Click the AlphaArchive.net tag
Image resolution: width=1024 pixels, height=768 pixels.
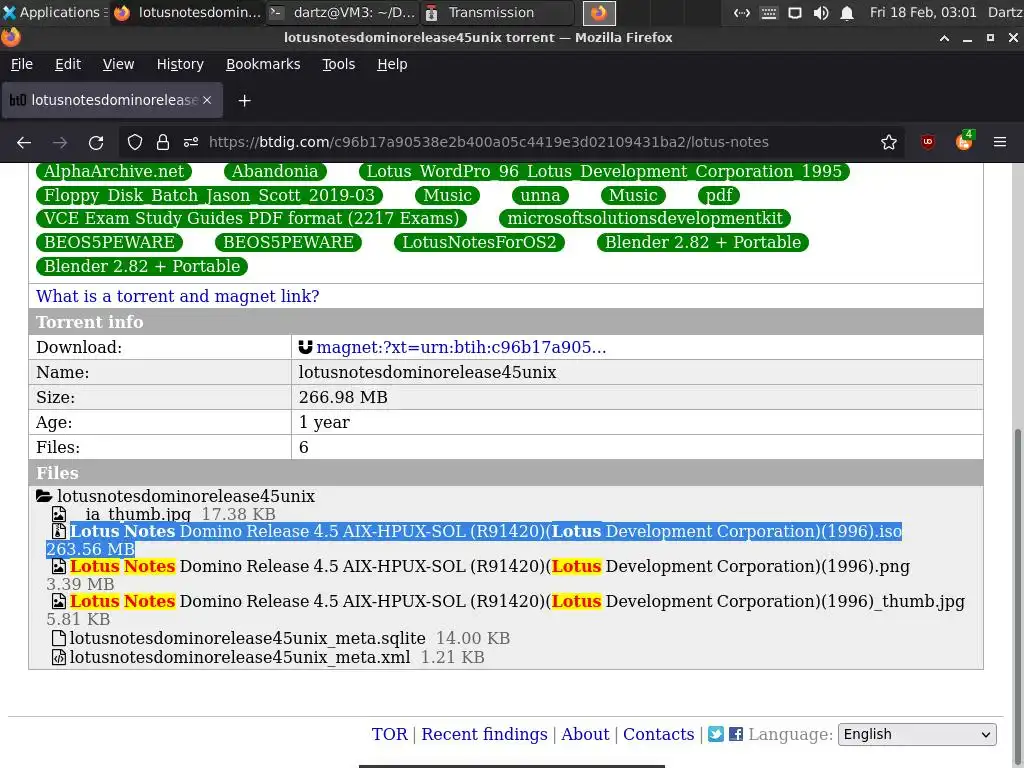coord(114,171)
